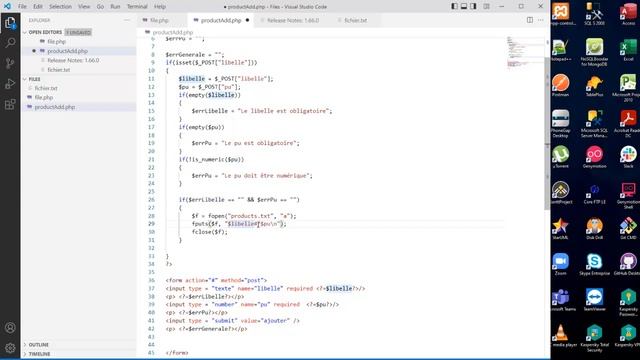Open the Explorer view in activity bar
Image resolution: width=640 pixels, height=360 pixels.
(x=10, y=23)
